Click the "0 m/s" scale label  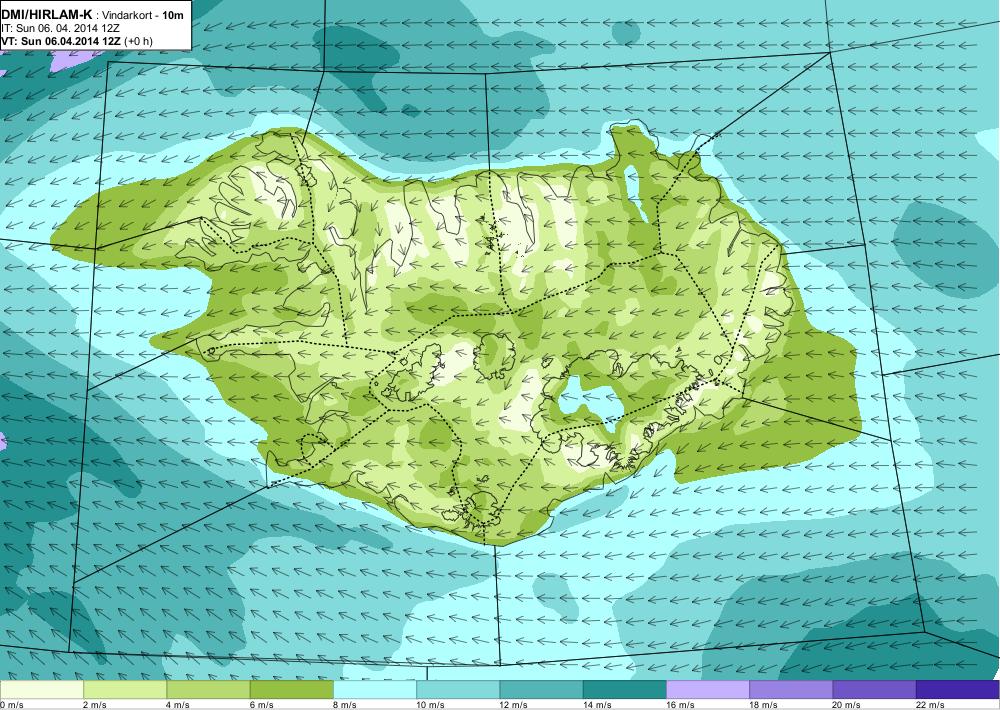pos(12,705)
